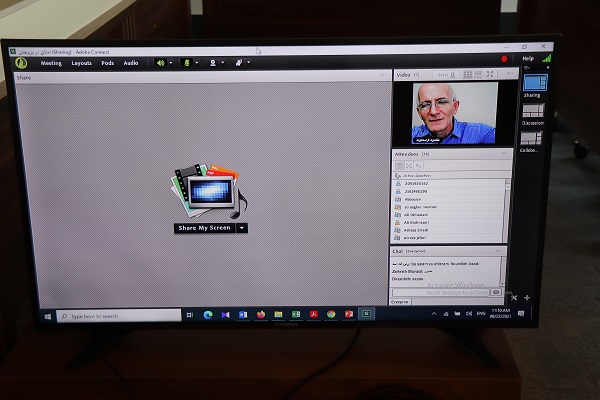Select the Collaboration layout
The width and height of the screenshot is (600, 400).
tap(532, 138)
